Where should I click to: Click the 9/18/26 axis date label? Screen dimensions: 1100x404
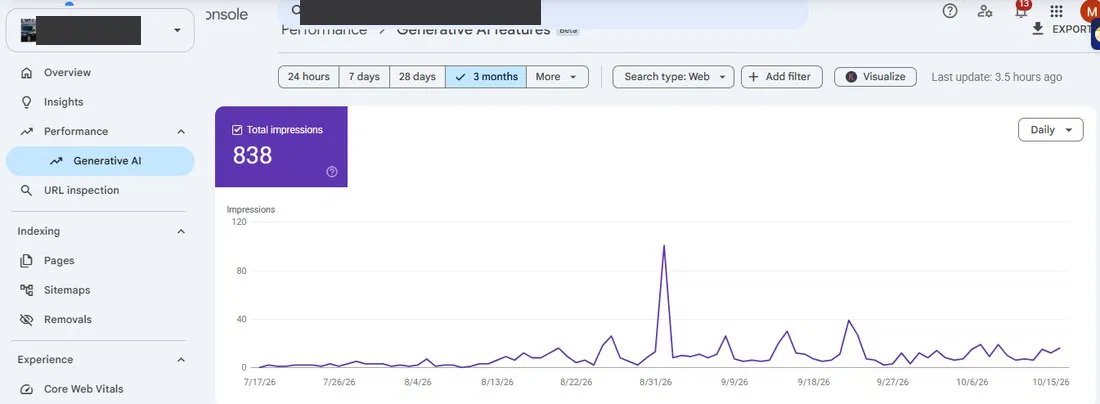814,382
